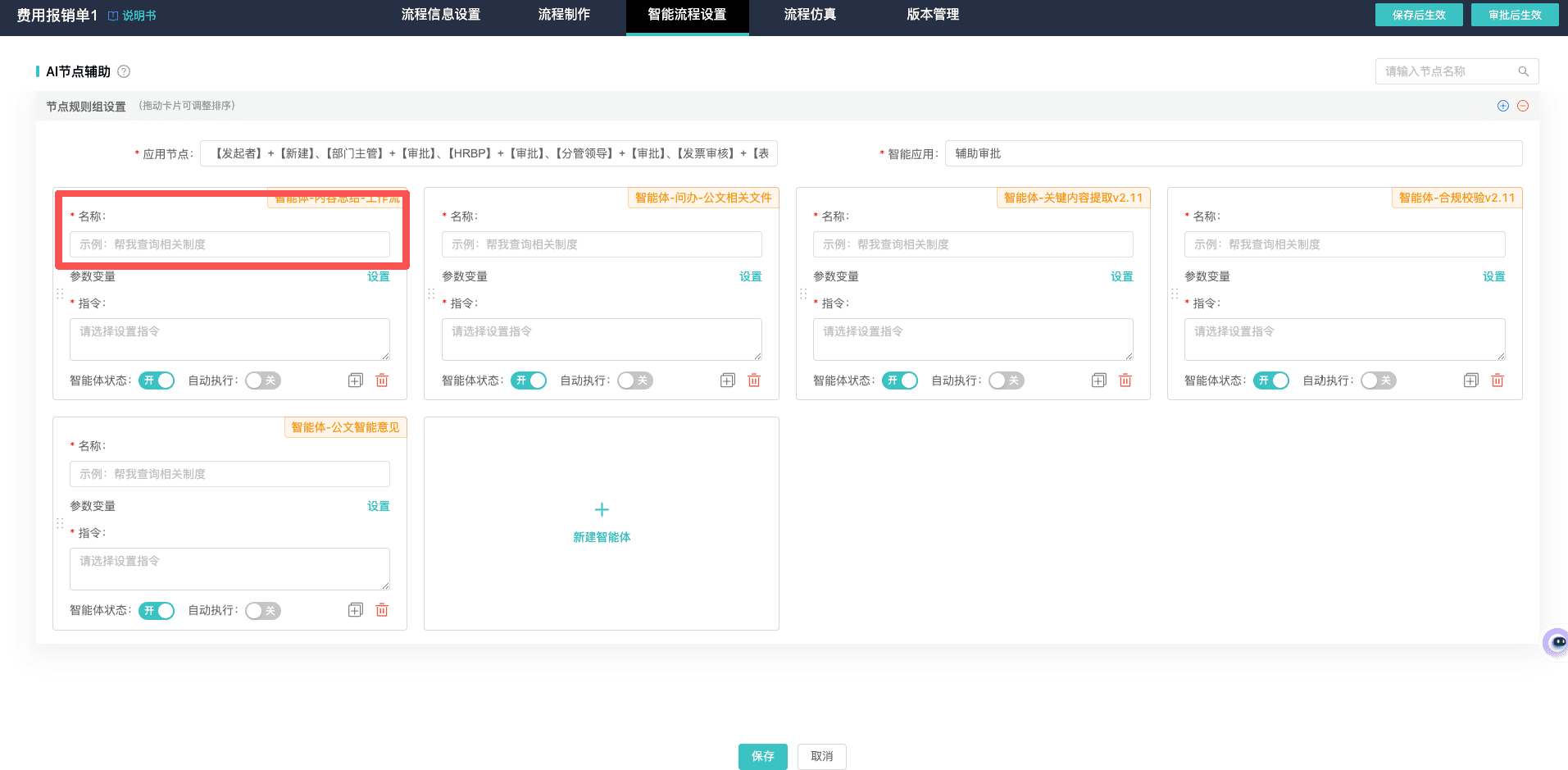This screenshot has width=1568, height=770.
Task: Click the magnifier search icon
Action: 1523,71
